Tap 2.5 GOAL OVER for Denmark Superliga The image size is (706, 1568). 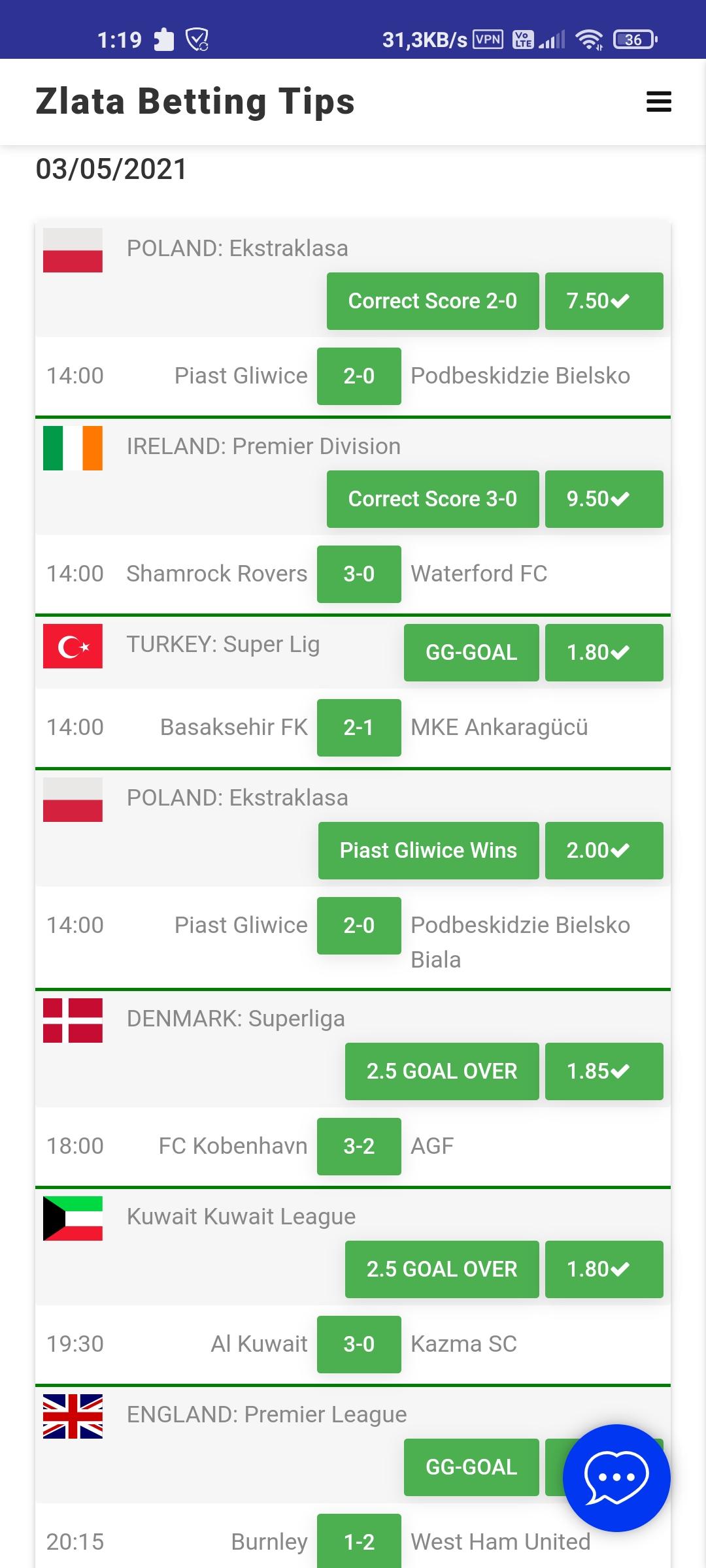click(442, 1071)
